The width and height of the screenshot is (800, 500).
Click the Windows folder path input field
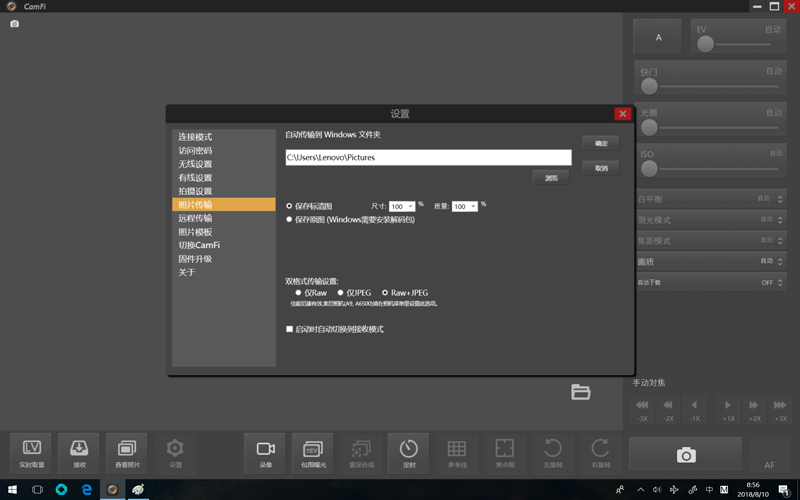point(428,157)
